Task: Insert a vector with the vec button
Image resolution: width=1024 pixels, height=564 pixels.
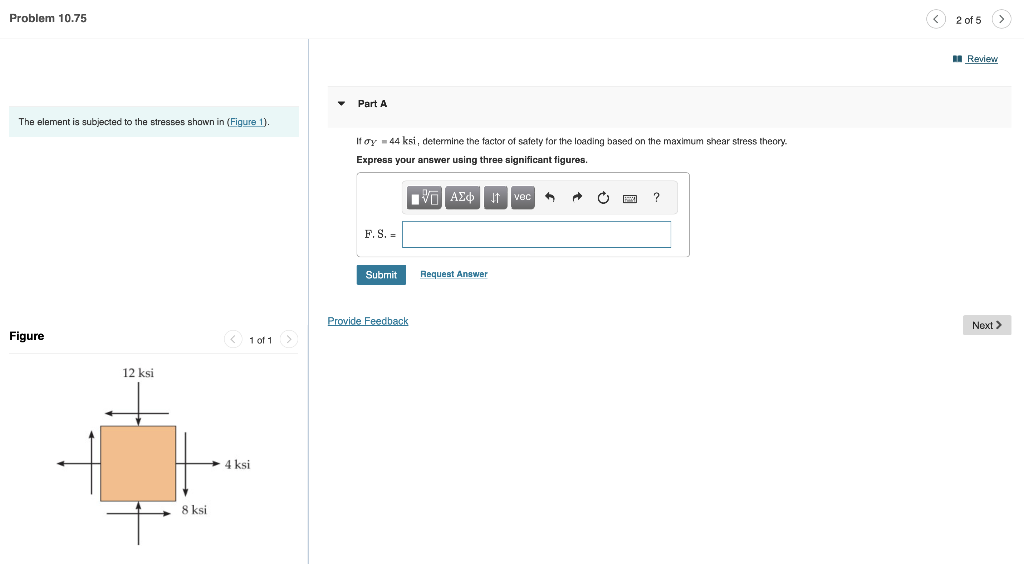Action: click(x=522, y=197)
